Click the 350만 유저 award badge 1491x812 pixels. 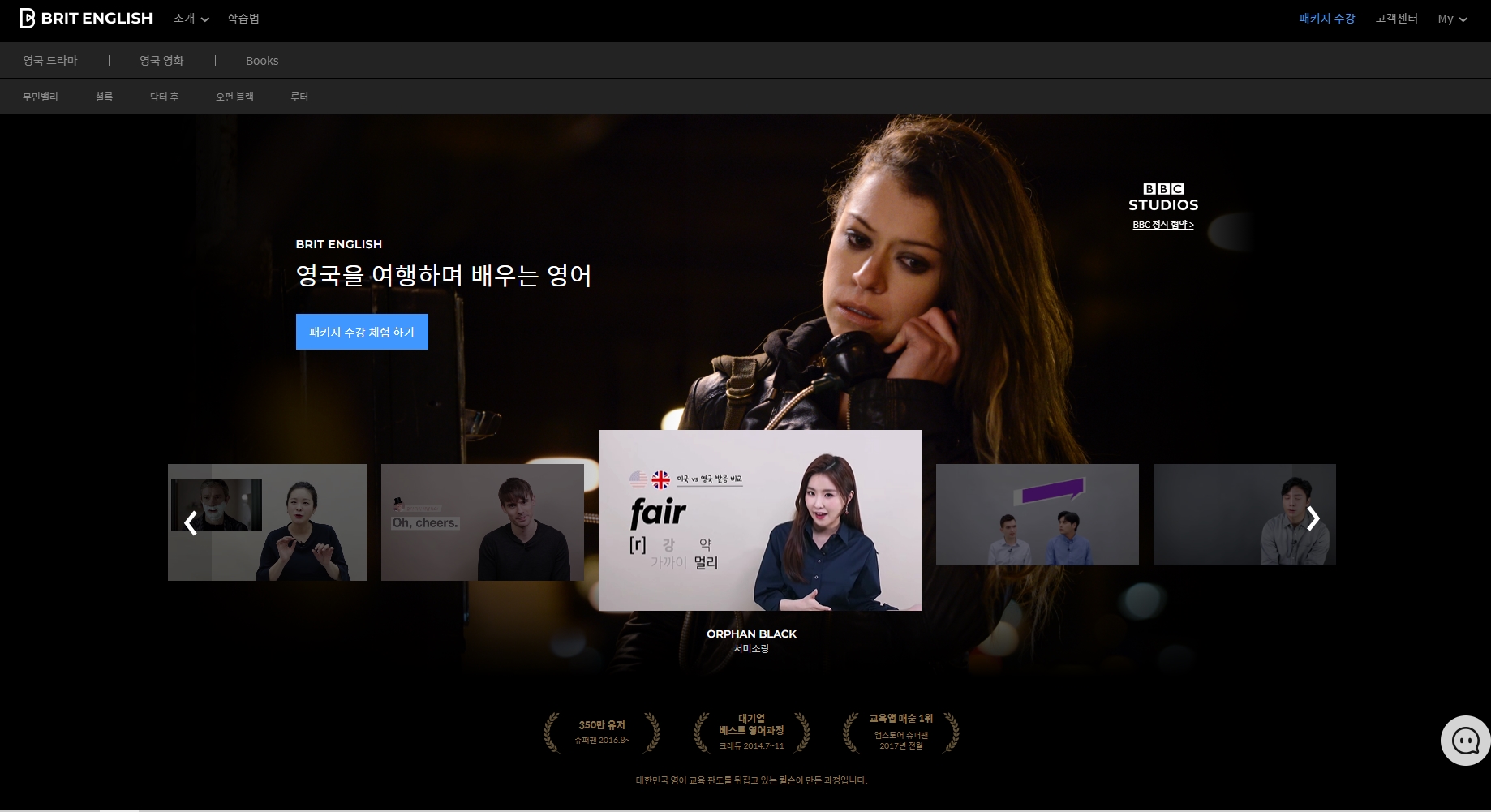click(602, 733)
